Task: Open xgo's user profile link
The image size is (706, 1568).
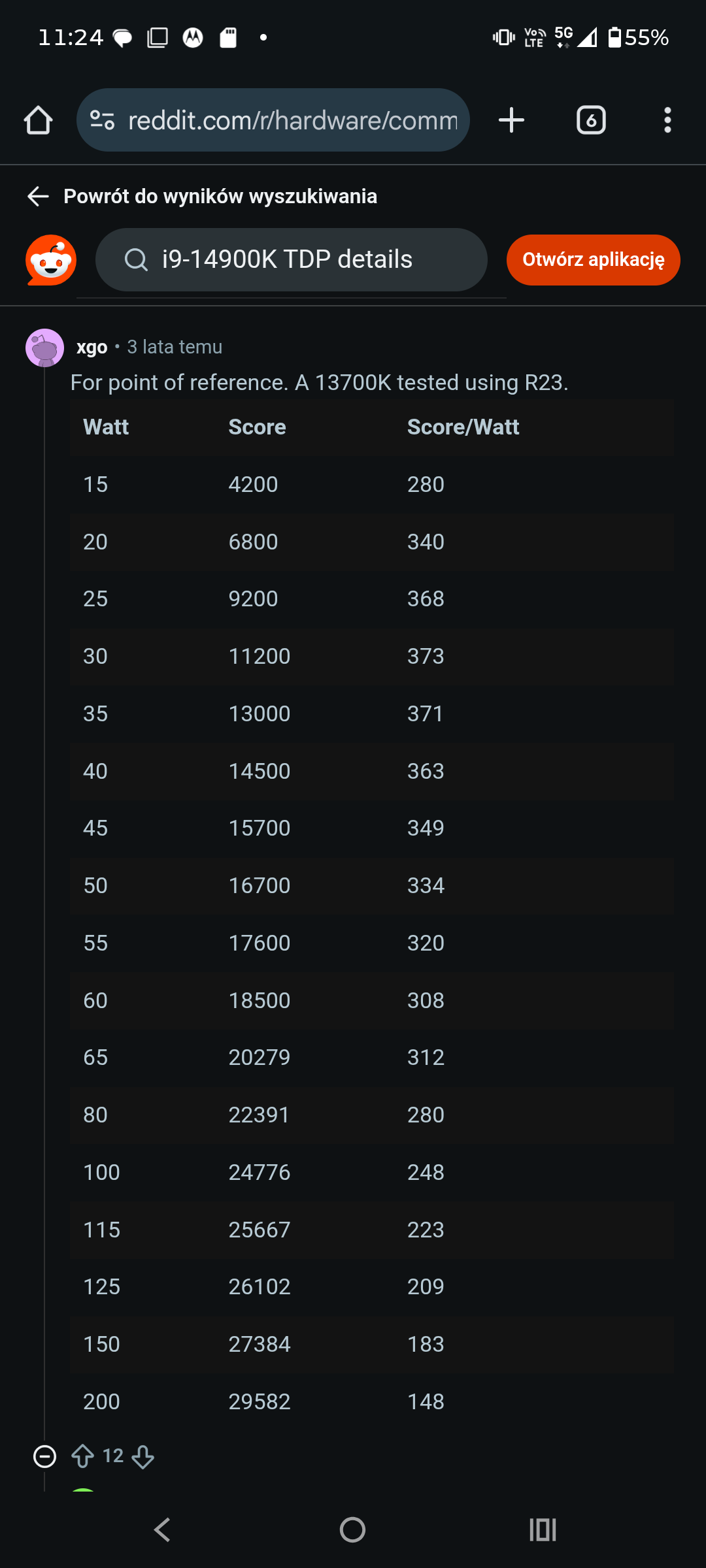Action: pos(92,347)
